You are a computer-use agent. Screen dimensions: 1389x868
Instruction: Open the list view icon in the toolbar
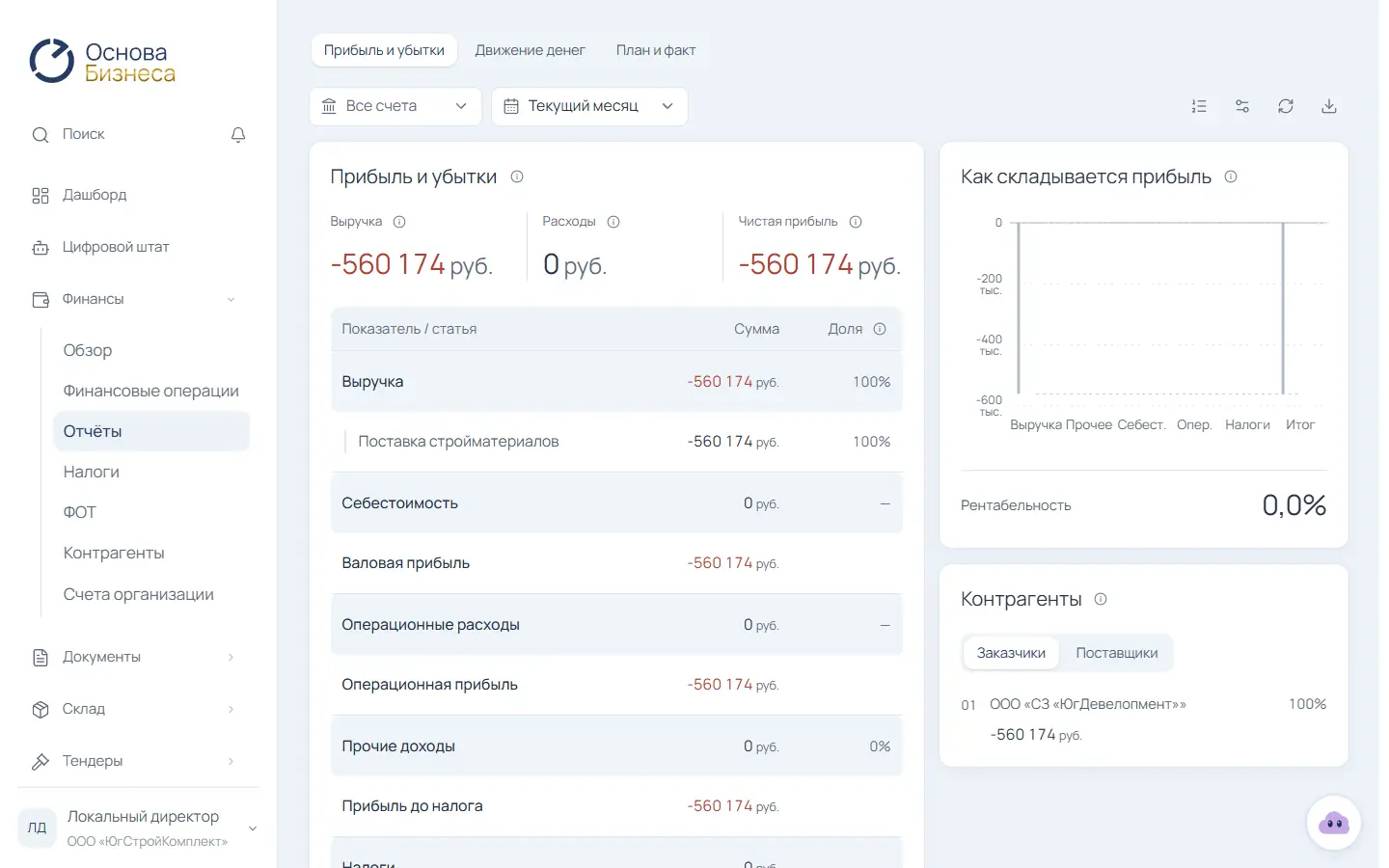[1199, 106]
